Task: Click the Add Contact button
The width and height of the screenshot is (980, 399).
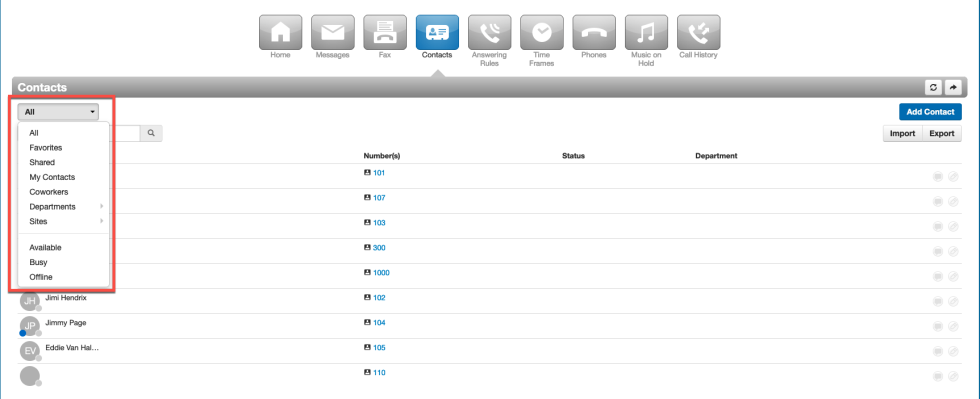Action: pos(930,112)
